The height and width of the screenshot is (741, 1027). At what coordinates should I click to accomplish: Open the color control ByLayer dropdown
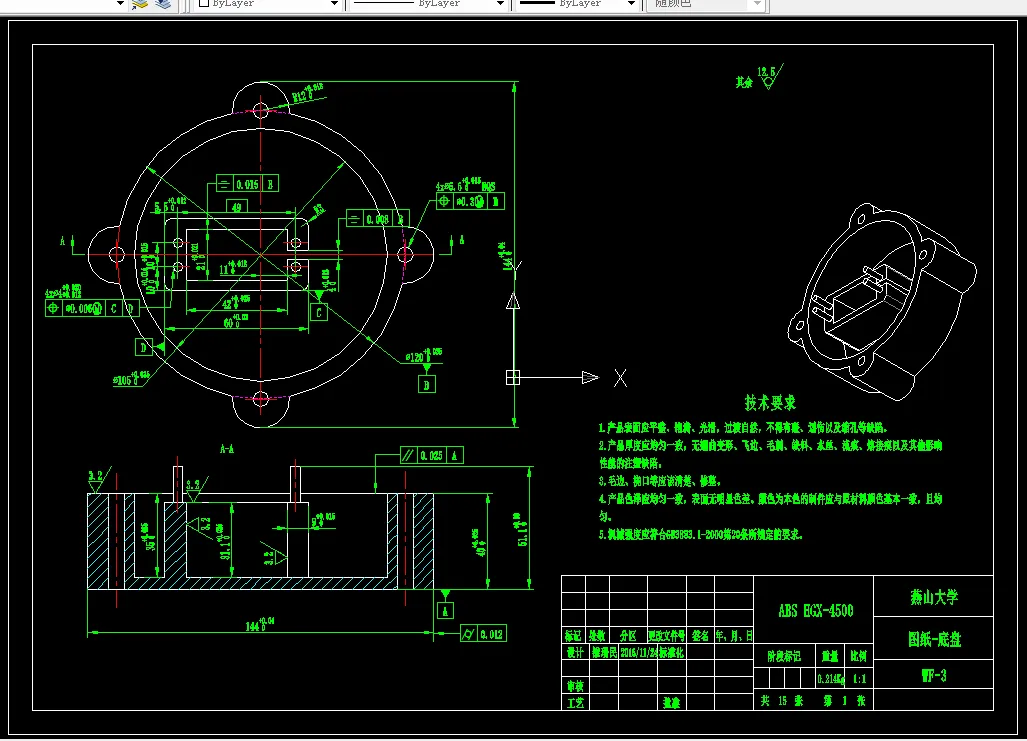point(268,4)
